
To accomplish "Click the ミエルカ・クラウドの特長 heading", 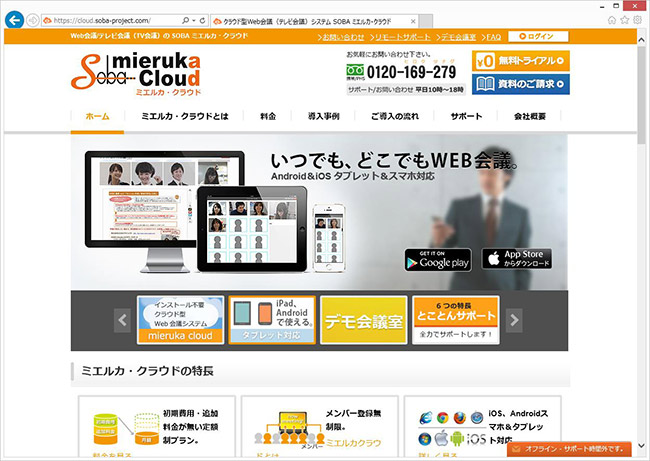I will tap(148, 371).
